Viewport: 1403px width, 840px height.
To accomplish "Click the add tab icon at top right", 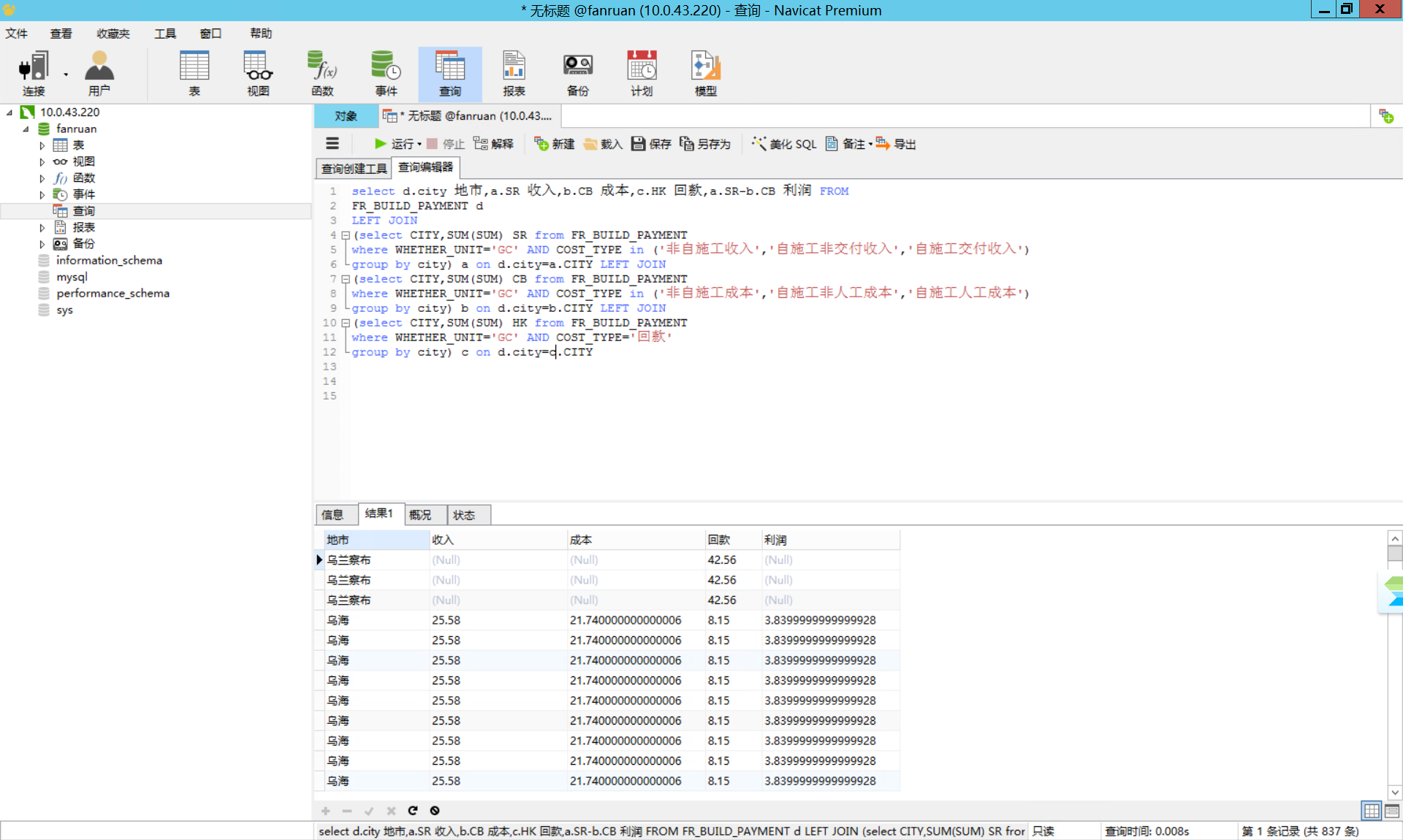I will [1386, 116].
